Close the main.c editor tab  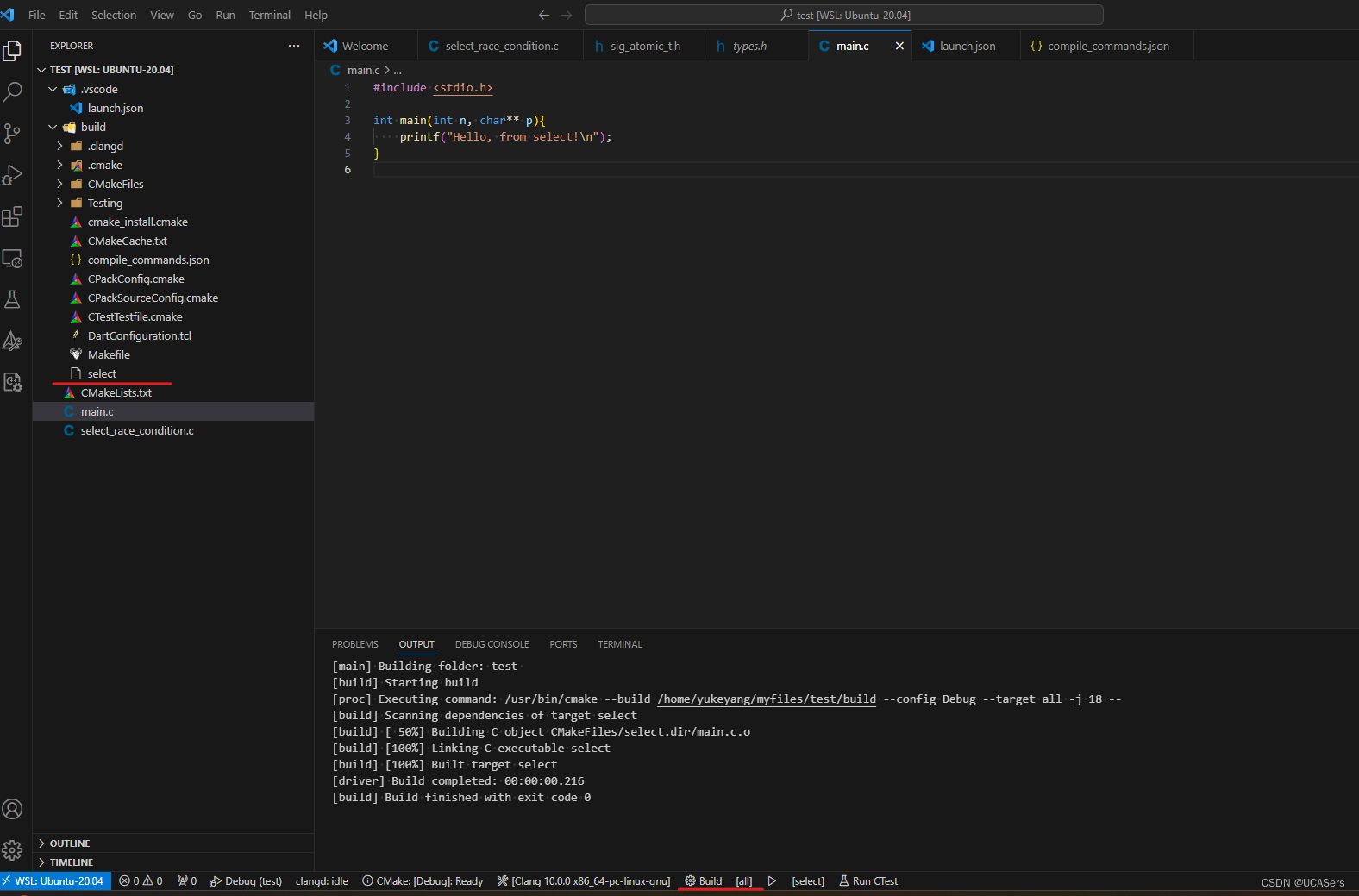(899, 46)
